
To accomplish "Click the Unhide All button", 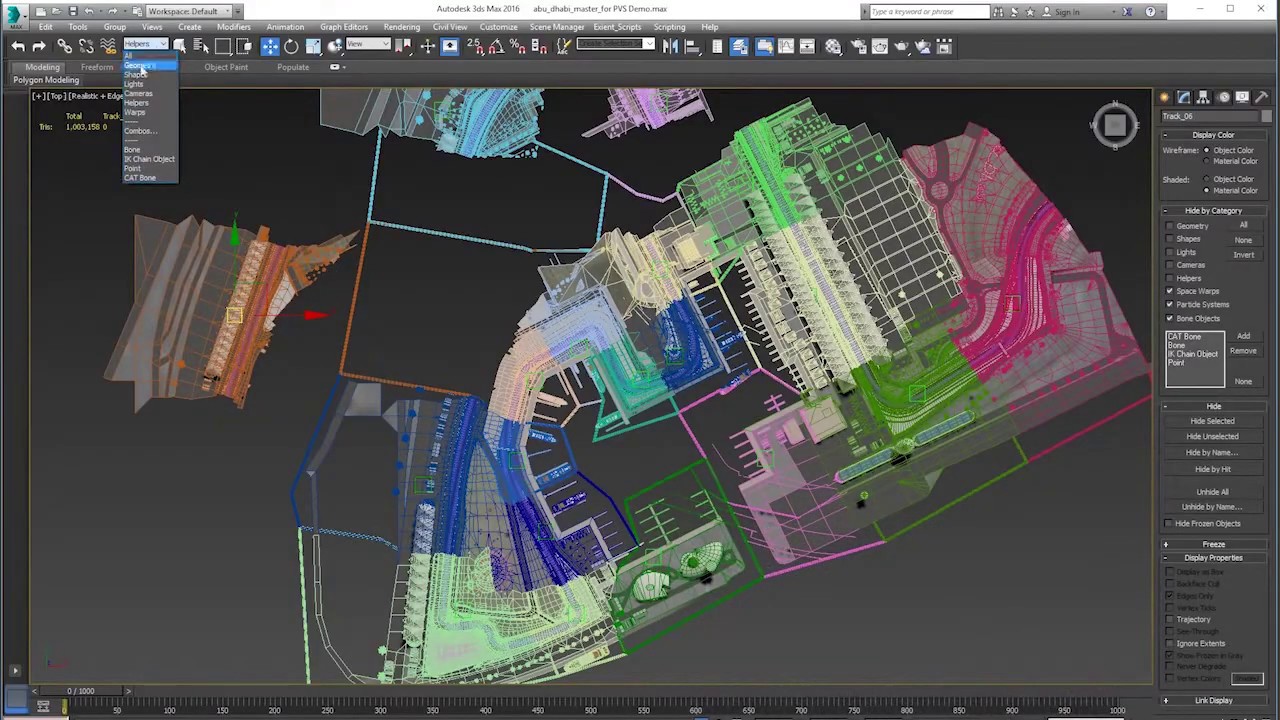I will (1212, 492).
